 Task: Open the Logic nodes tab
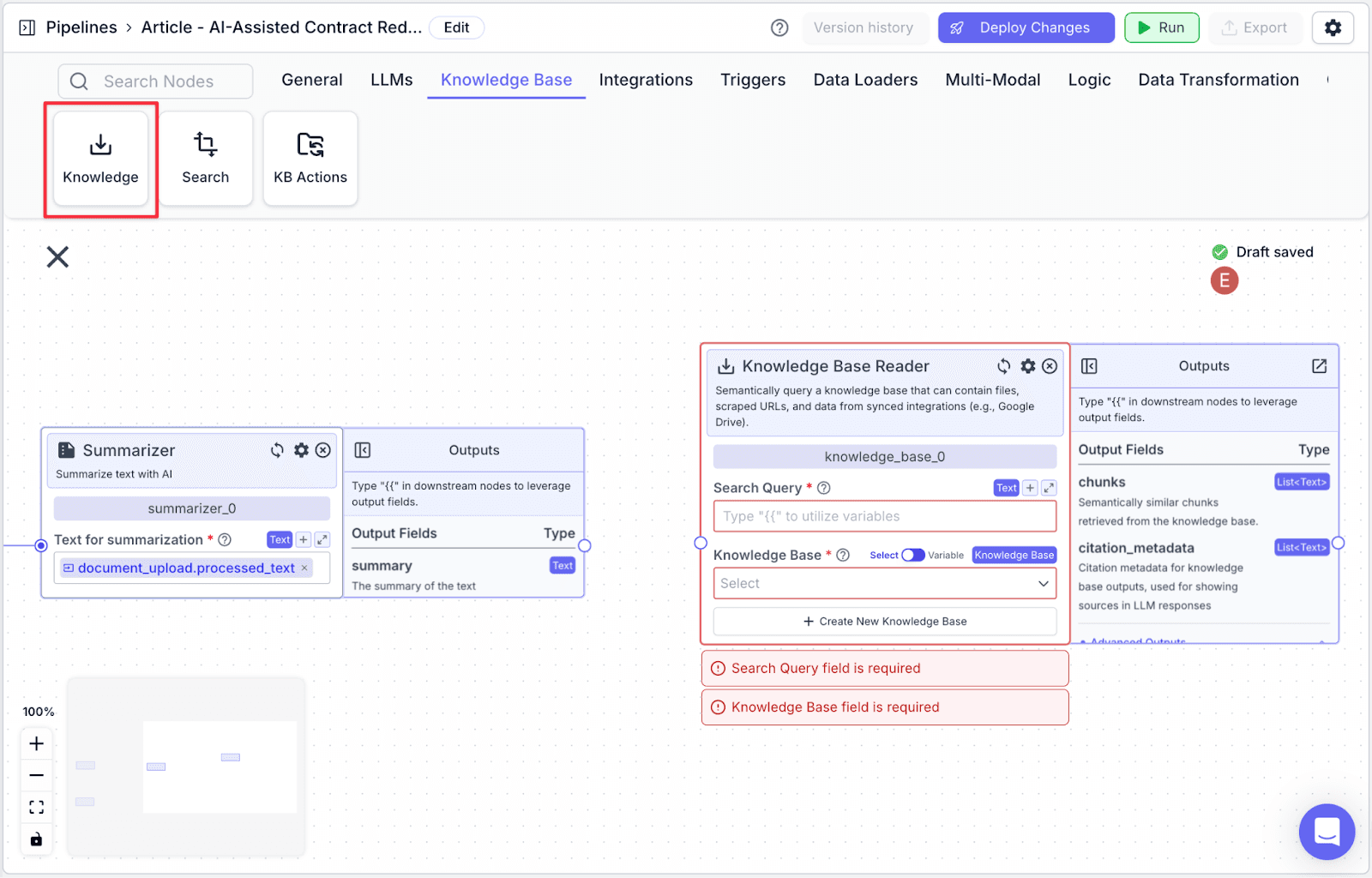tap(1089, 80)
